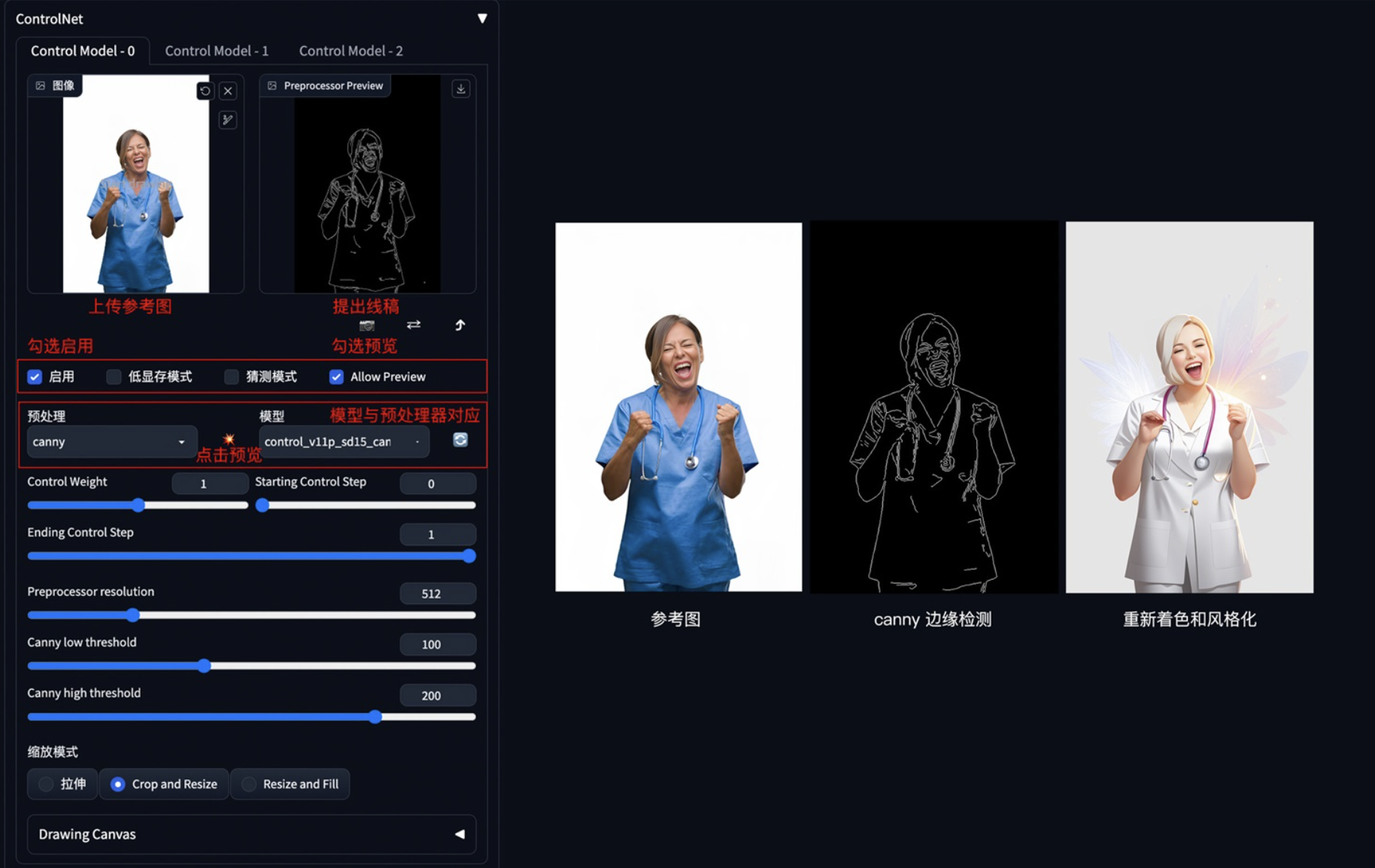This screenshot has width=1375, height=868.
Task: Click the Control Weight value field
Action: [x=210, y=484]
